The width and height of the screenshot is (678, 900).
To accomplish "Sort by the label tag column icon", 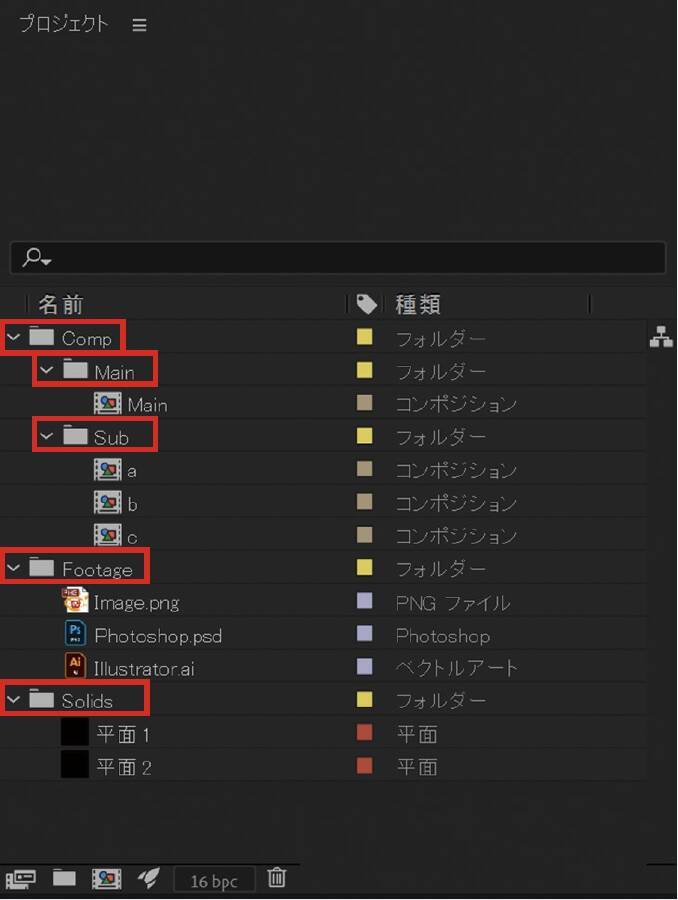I will click(x=366, y=304).
